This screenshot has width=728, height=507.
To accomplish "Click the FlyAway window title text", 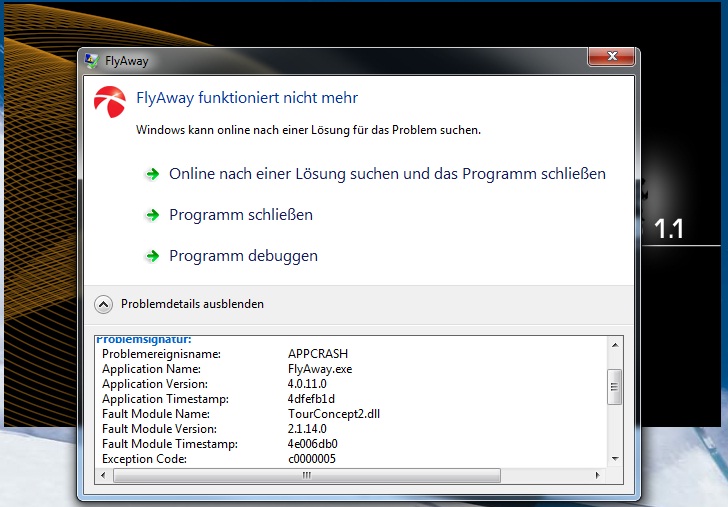I will click(x=126, y=61).
